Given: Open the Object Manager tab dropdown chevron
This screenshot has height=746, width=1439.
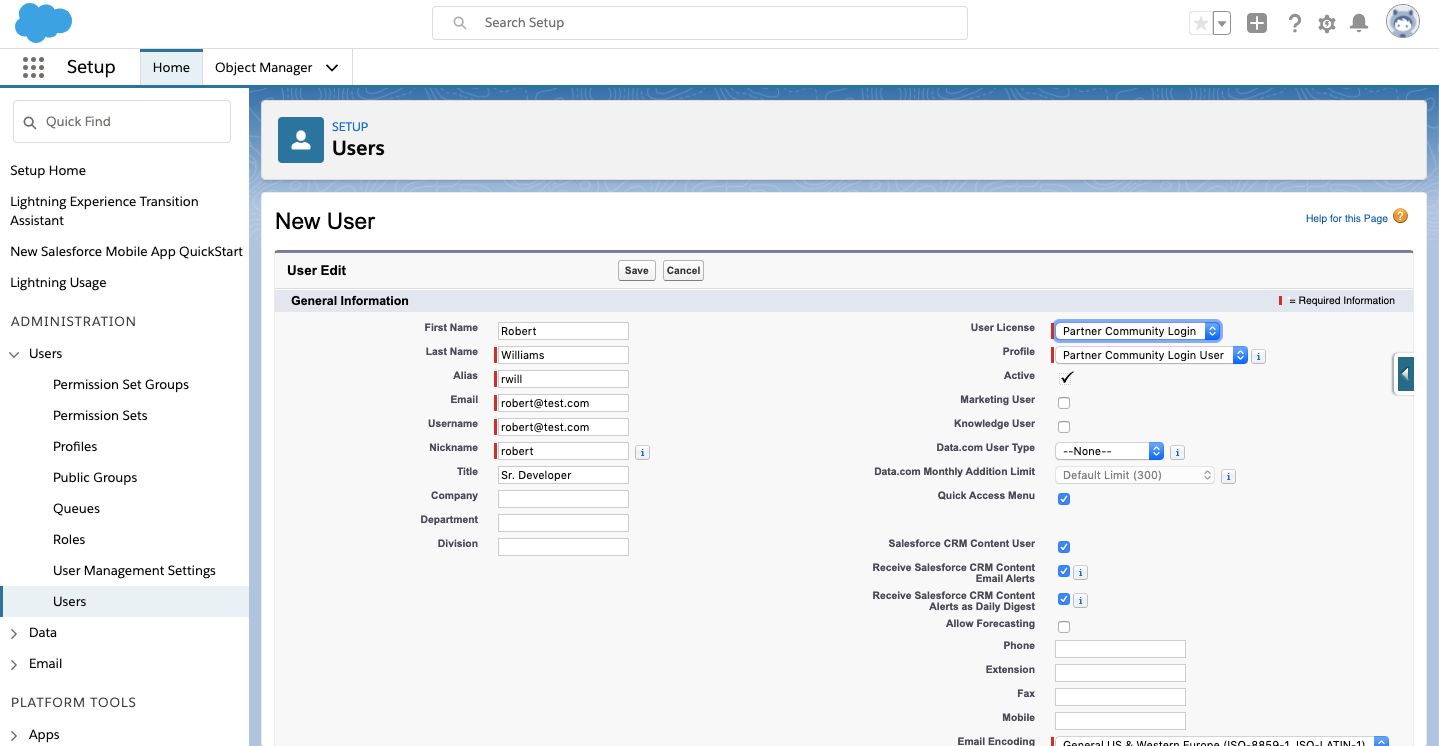Looking at the screenshot, I should click(332, 68).
